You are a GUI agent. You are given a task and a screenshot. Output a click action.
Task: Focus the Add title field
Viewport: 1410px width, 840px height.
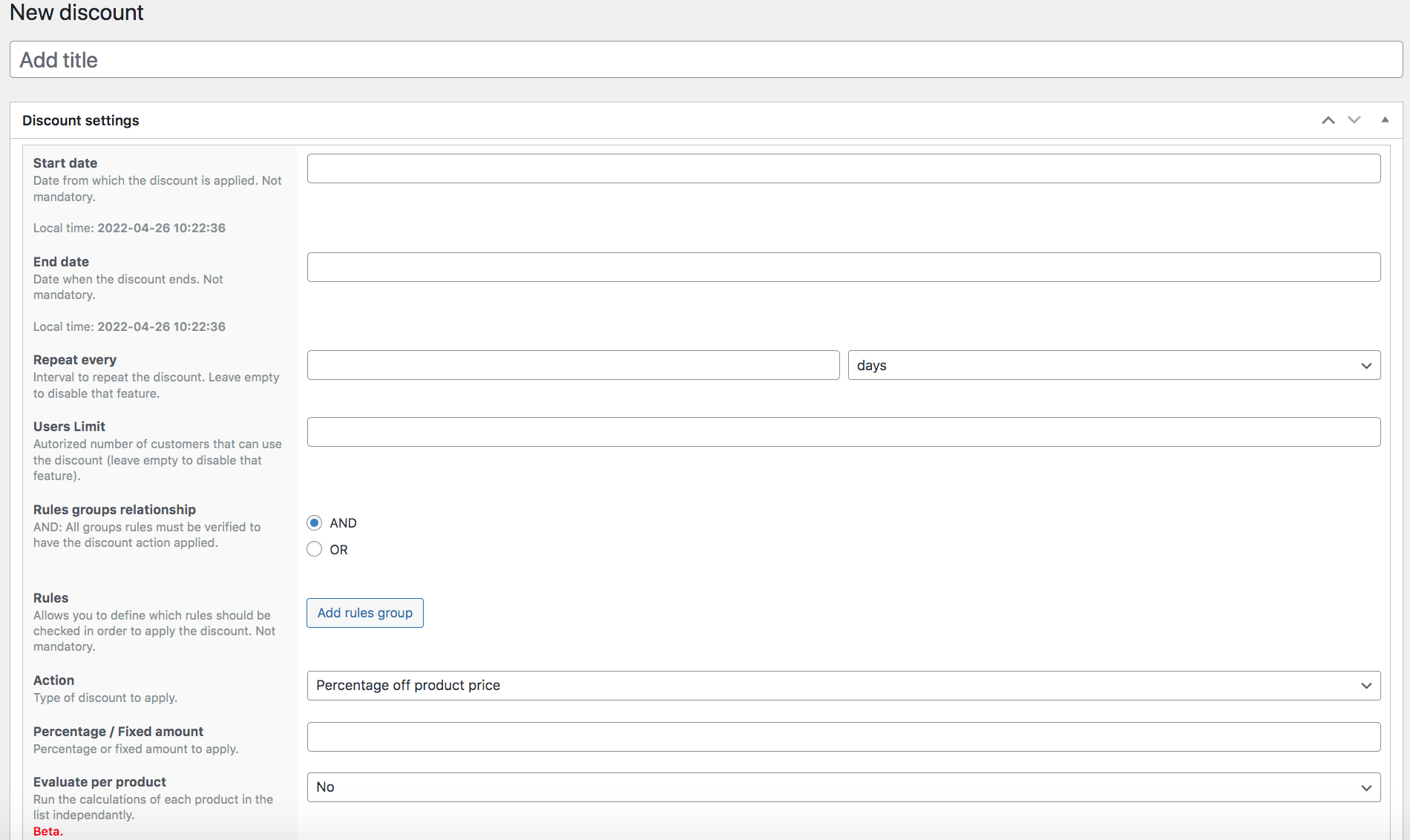[706, 59]
